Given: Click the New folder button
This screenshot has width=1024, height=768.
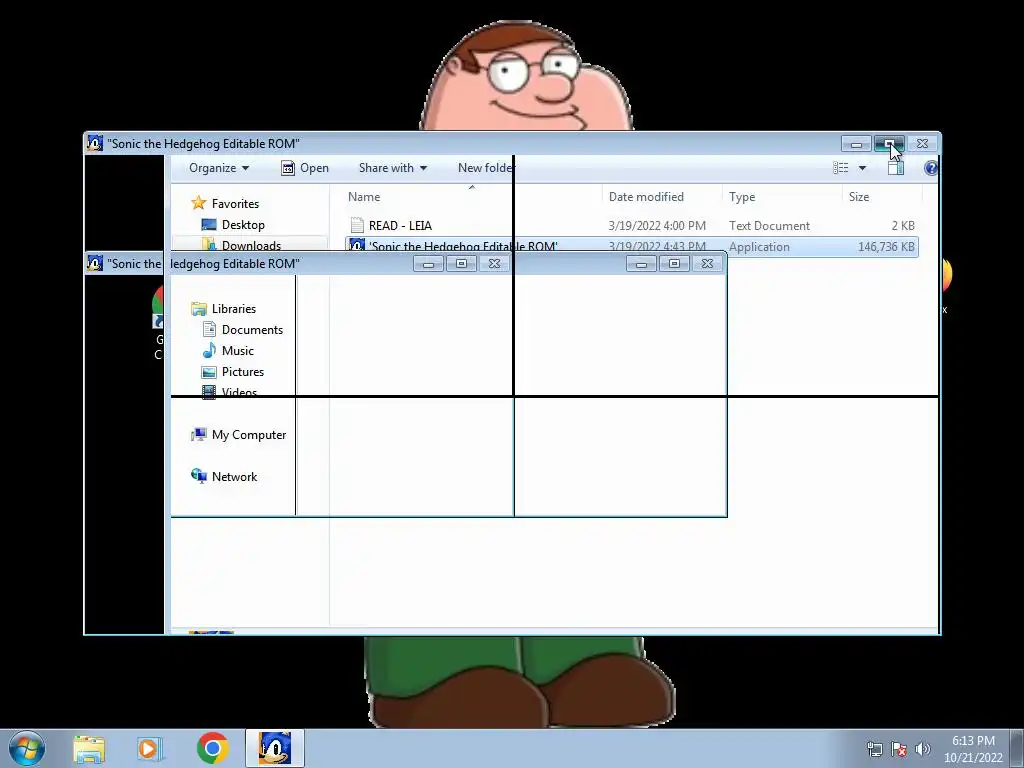Looking at the screenshot, I should pos(485,168).
